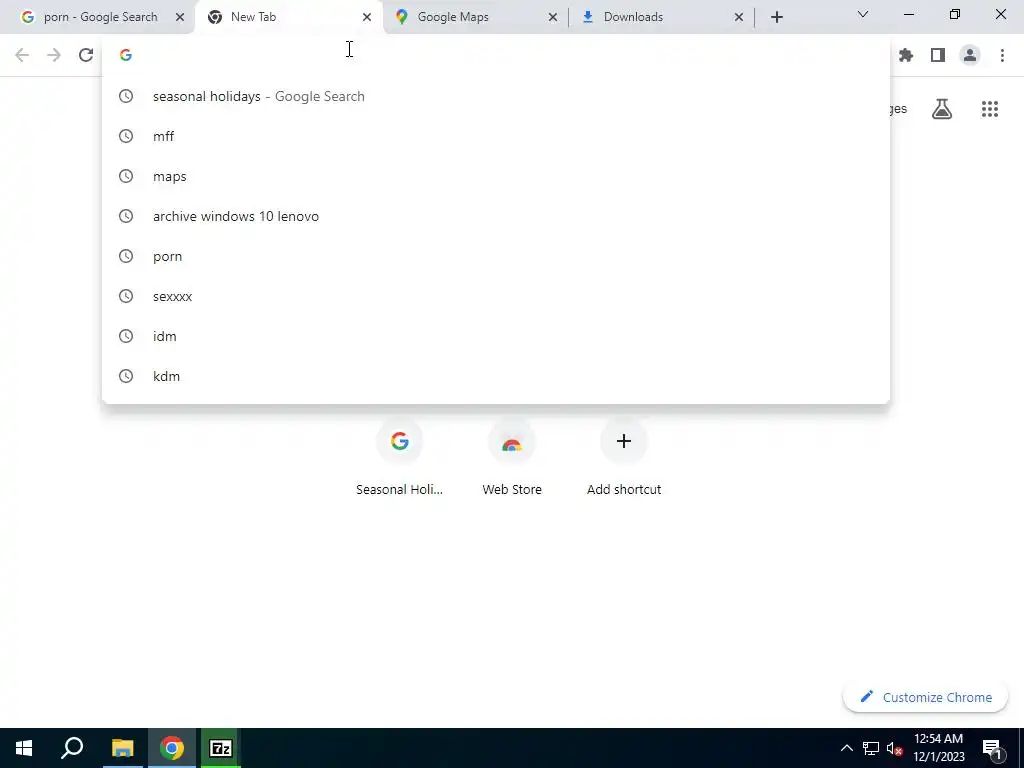Close the Downloads tab
1024x768 pixels.
(x=739, y=17)
